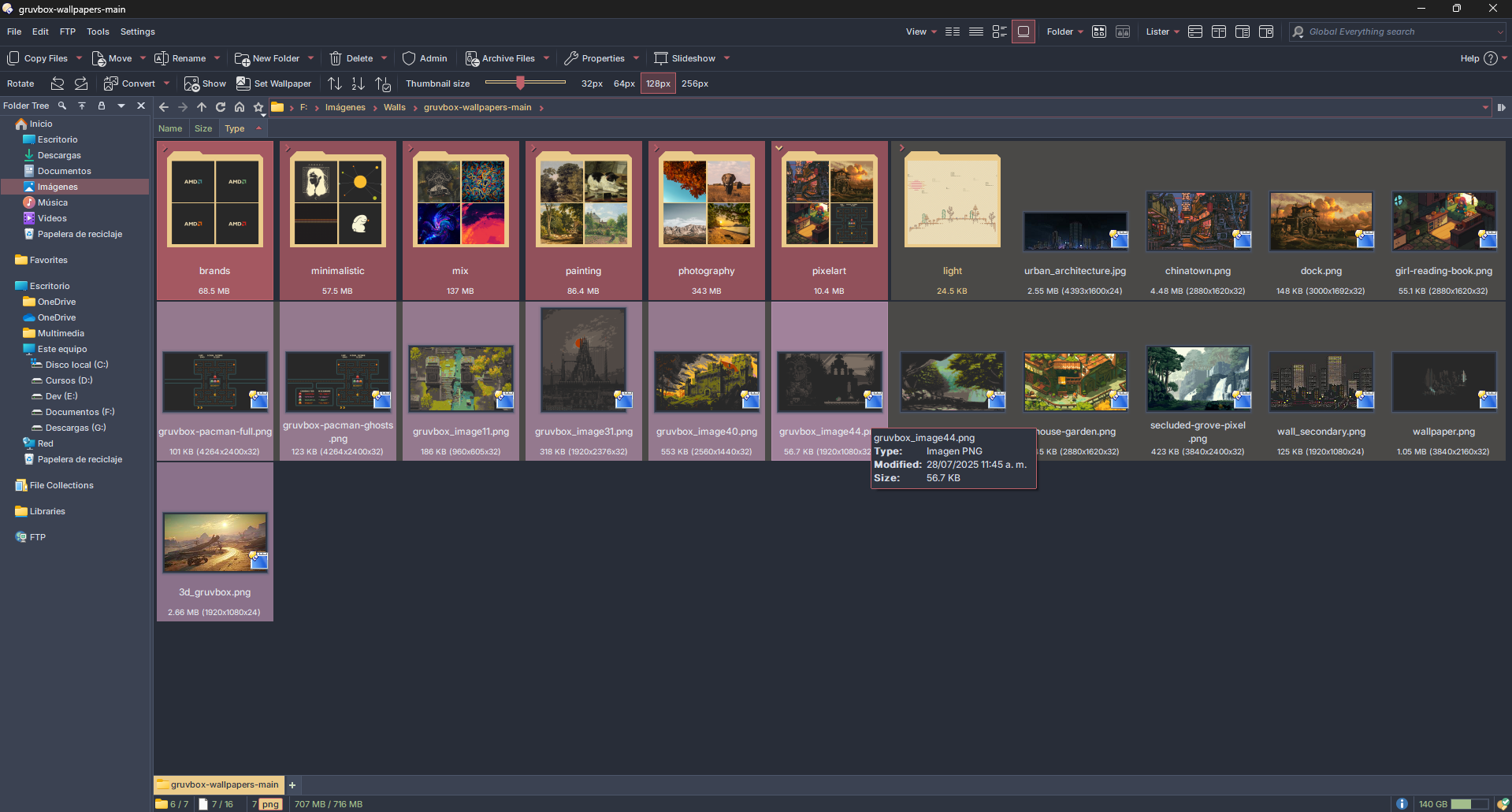This screenshot has width=1512, height=812.
Task: Toggle the Folder Tree lock icon
Action: click(x=101, y=106)
